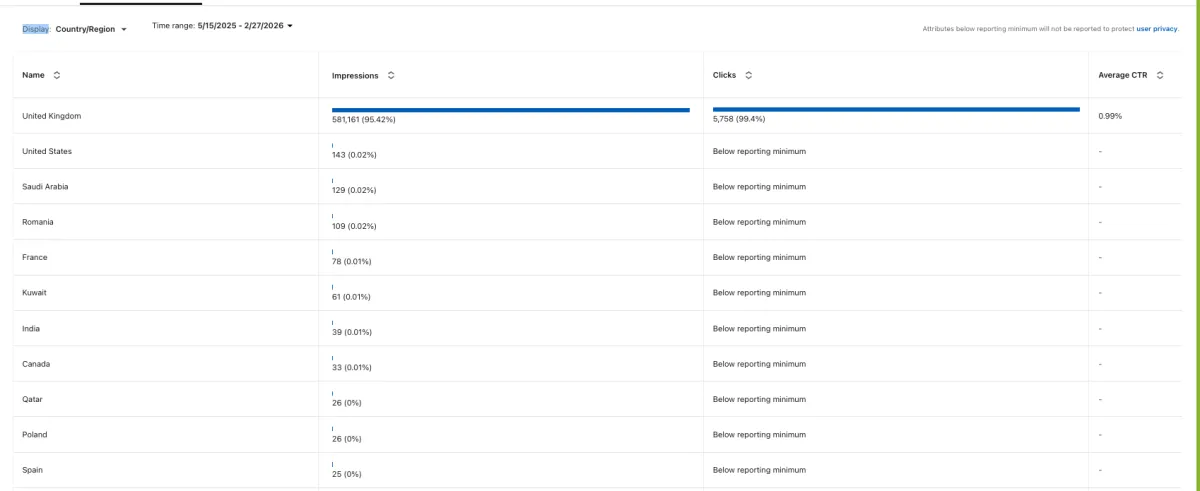This screenshot has width=1200, height=491.
Task: Click the United States row name
Action: (x=47, y=151)
